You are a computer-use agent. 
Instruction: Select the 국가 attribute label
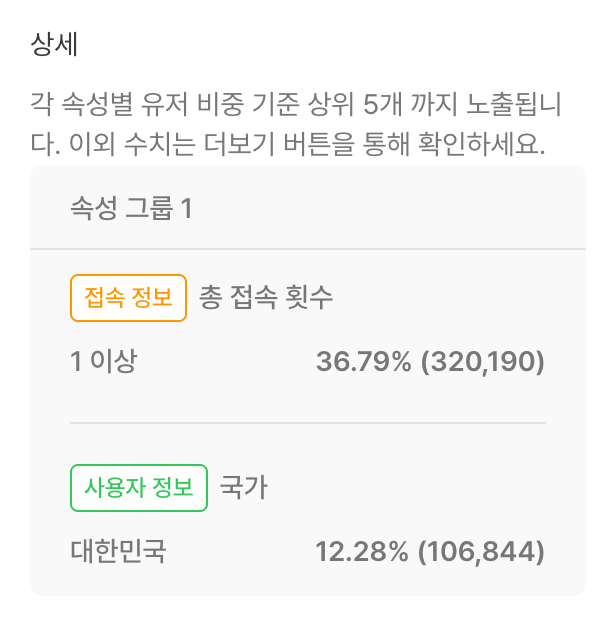click(243, 488)
